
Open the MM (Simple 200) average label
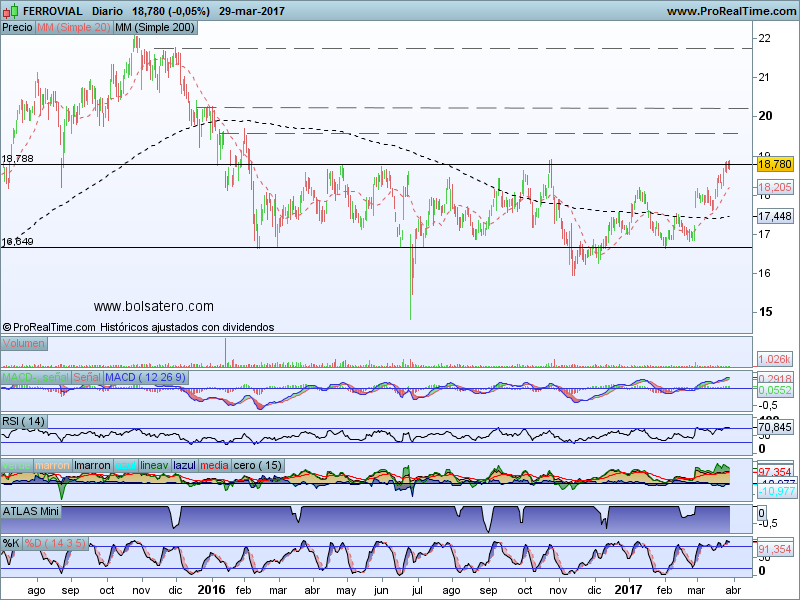[155, 28]
